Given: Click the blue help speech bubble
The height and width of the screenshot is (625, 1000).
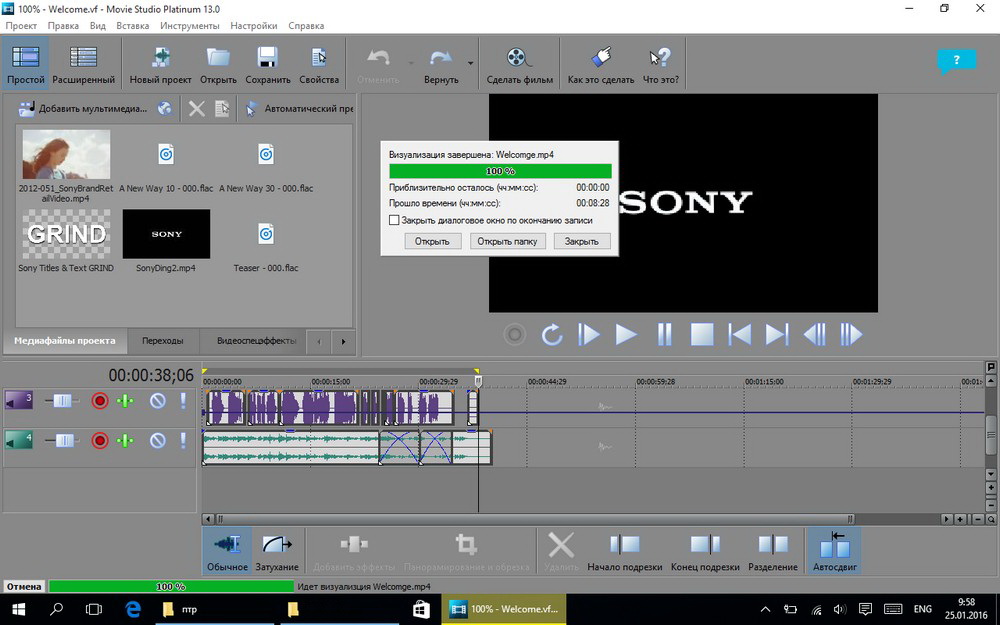Looking at the screenshot, I should [x=956, y=61].
